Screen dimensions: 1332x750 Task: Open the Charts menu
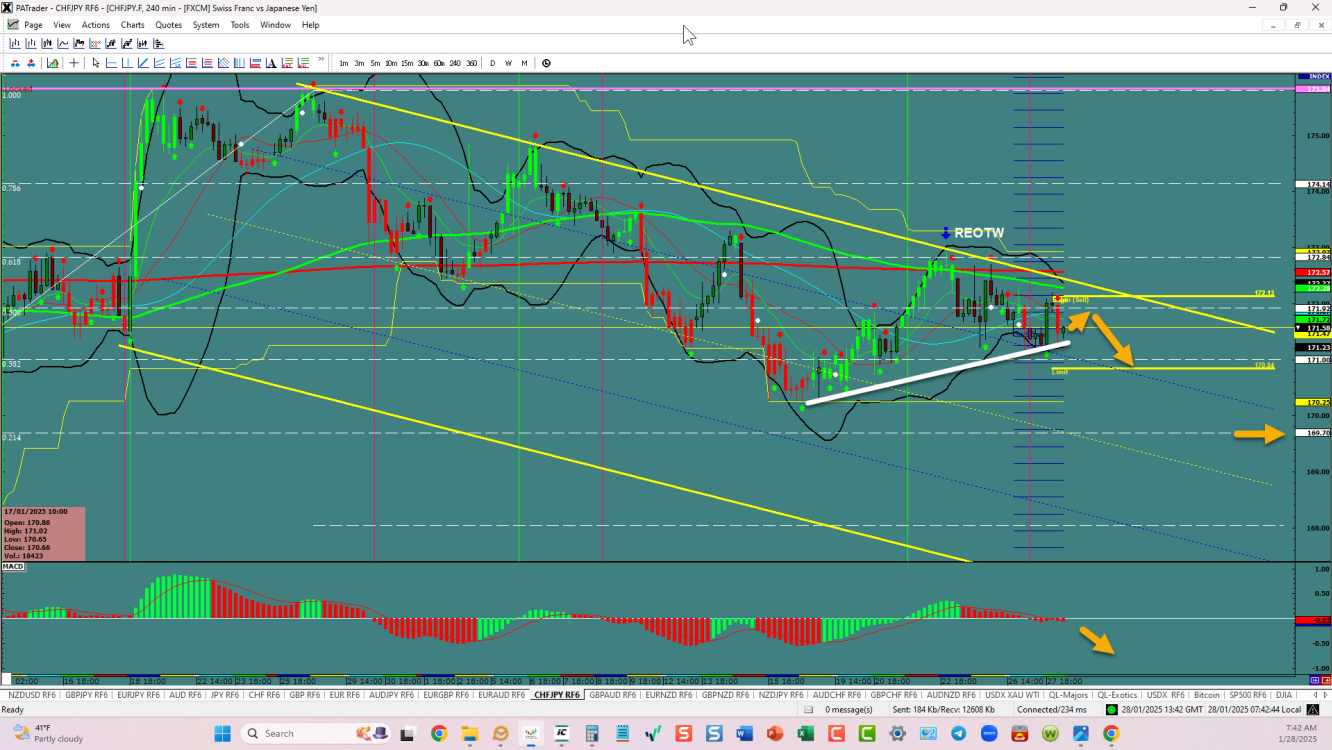(132, 24)
